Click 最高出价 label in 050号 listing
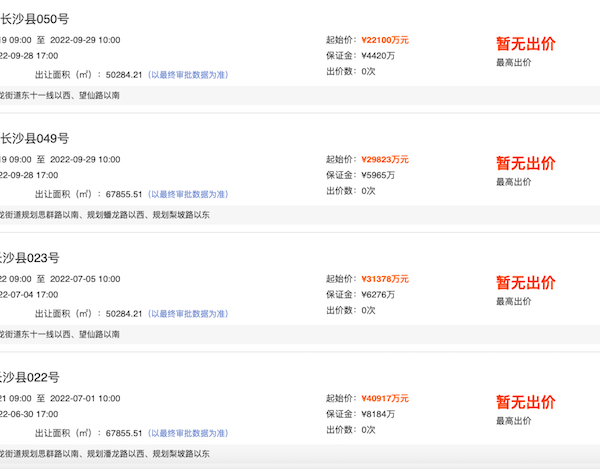This screenshot has height=469, width=600. [514, 62]
